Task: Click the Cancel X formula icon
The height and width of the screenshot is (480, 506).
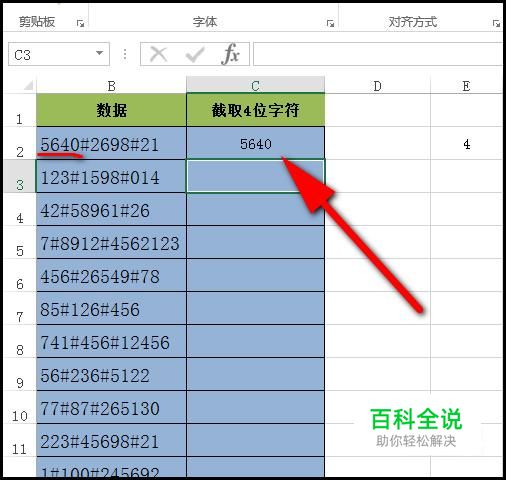Action: pyautogui.click(x=159, y=54)
